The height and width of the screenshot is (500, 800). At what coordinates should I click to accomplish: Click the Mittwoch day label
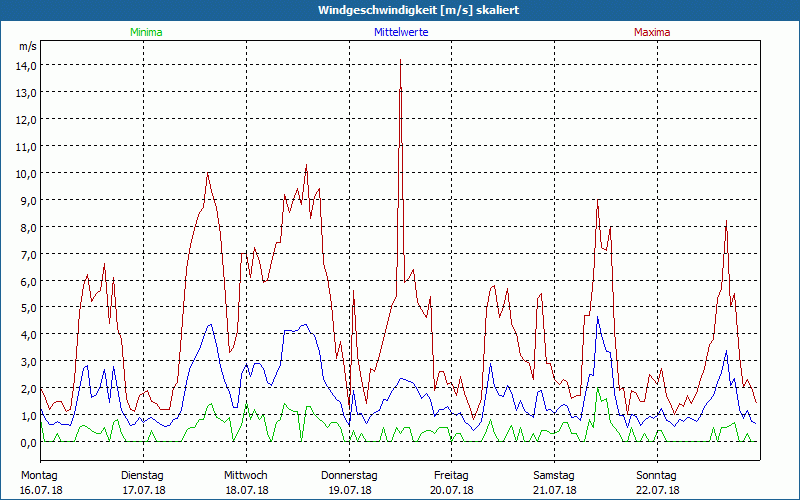click(245, 475)
